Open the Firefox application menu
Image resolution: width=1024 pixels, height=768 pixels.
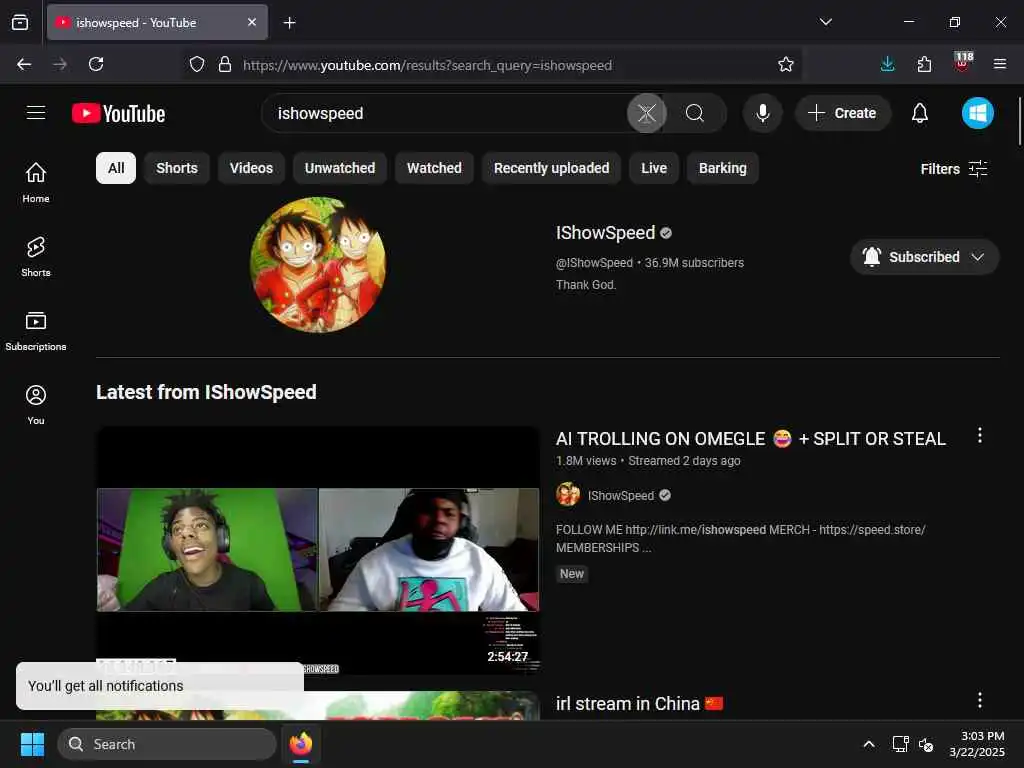1000,64
